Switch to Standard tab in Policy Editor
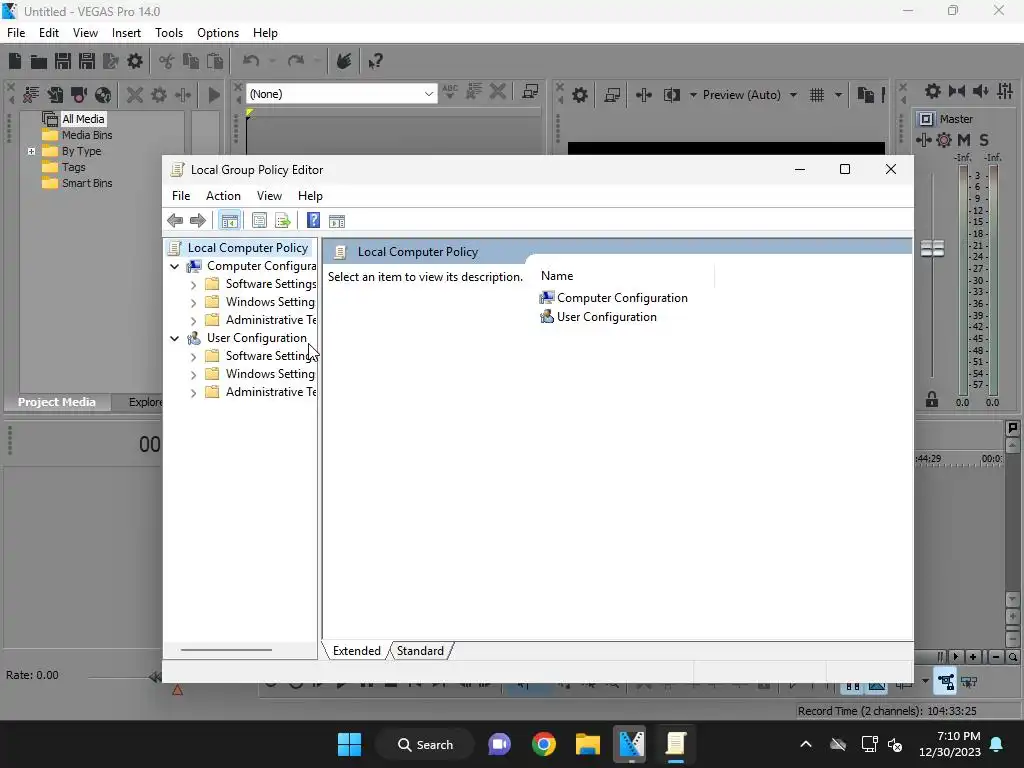This screenshot has width=1024, height=768. [420, 651]
